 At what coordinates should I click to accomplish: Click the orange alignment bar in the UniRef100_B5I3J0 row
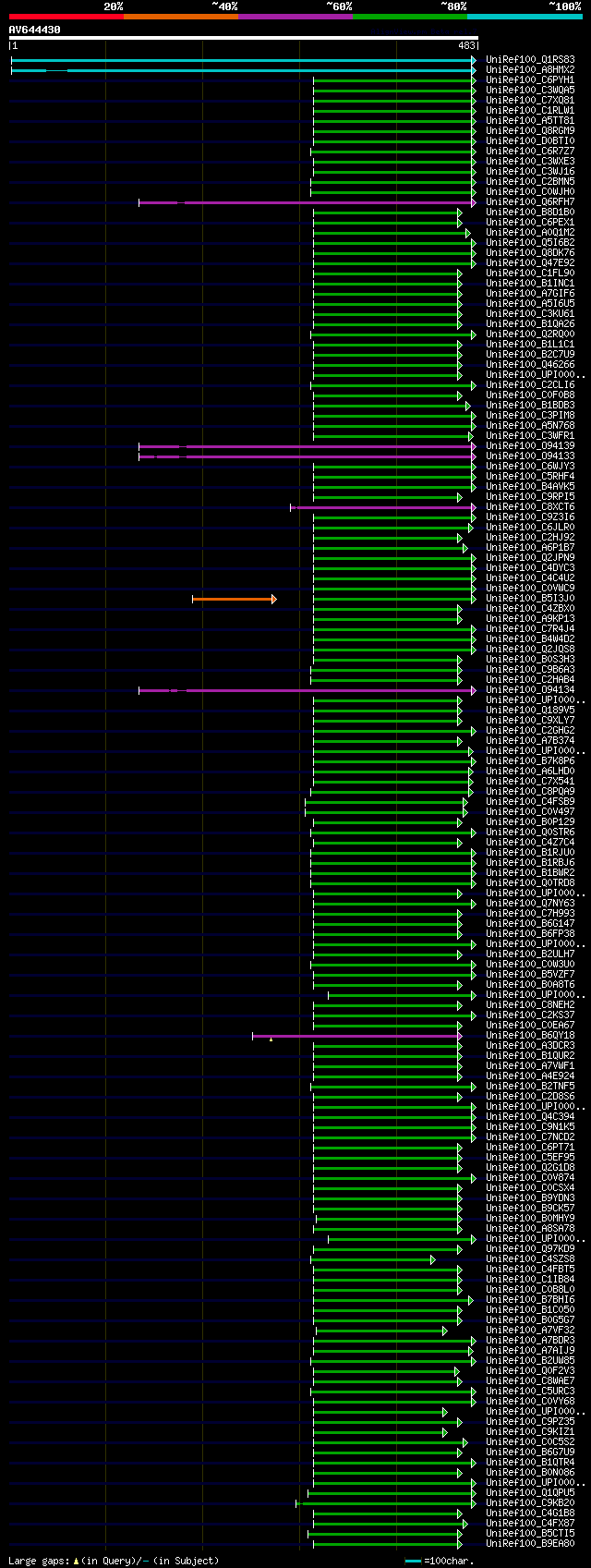pos(235,599)
